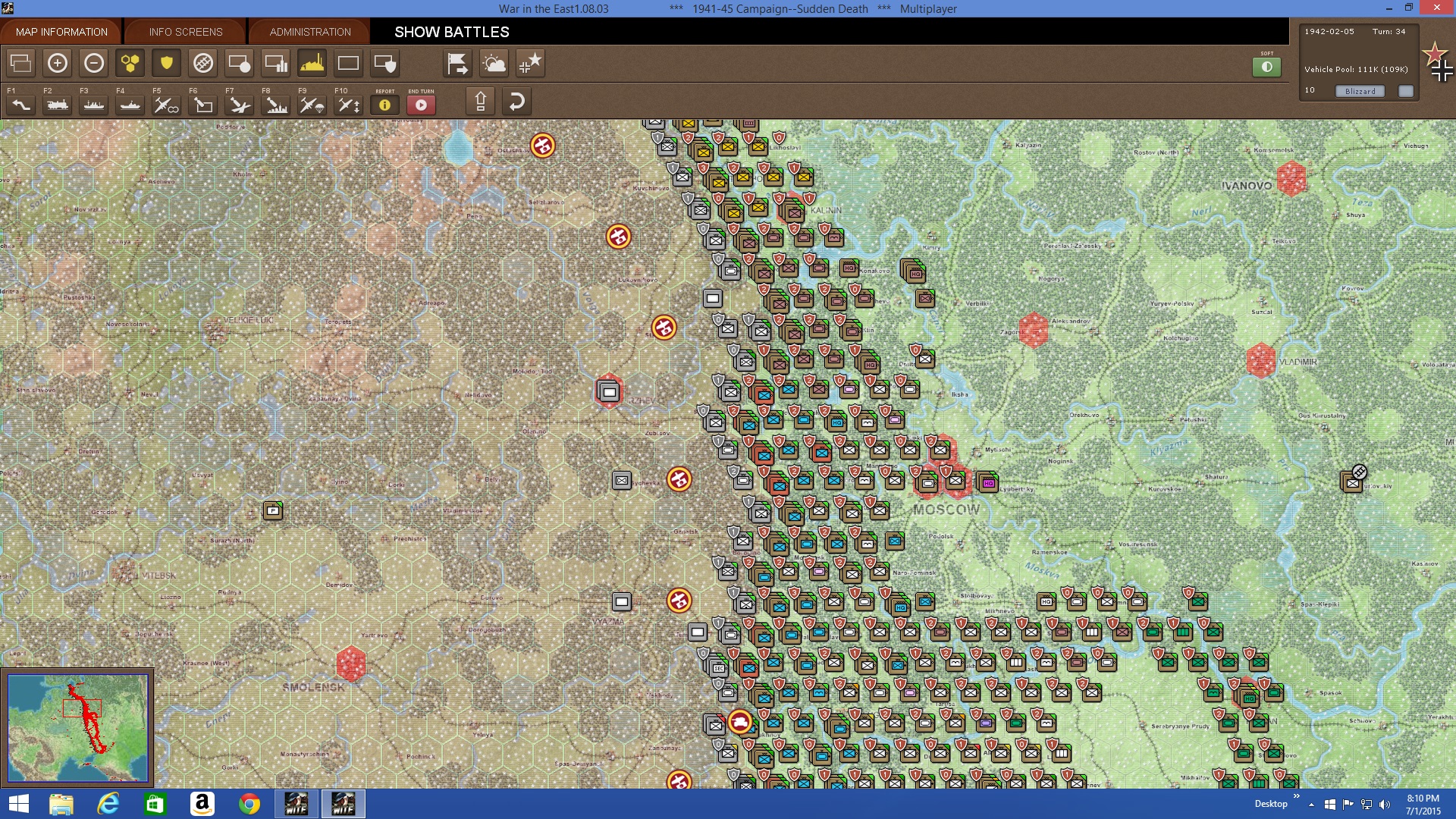Open the ADMINISTRATION tab
Screen dimensions: 1456x819
(x=310, y=32)
